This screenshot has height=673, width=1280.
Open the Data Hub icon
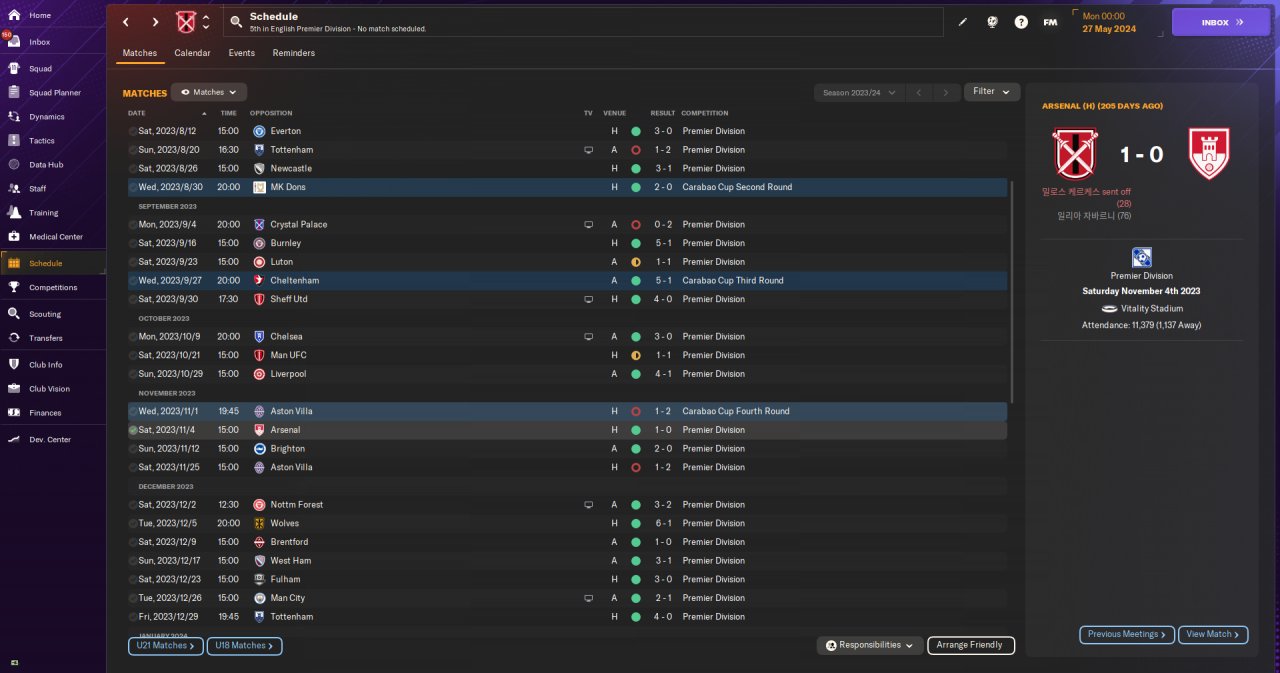click(x=14, y=165)
